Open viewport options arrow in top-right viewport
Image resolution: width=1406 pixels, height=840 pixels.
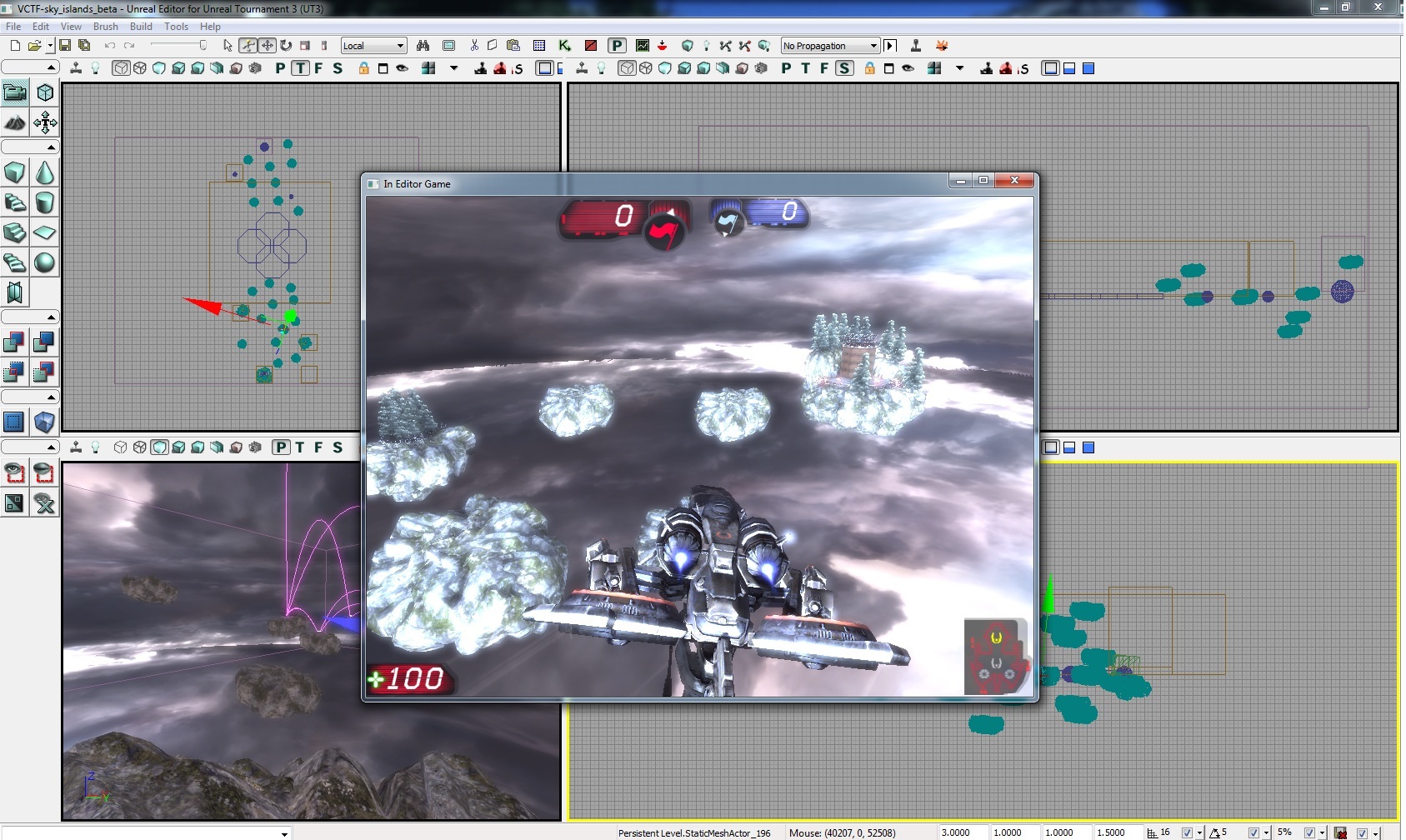[960, 68]
